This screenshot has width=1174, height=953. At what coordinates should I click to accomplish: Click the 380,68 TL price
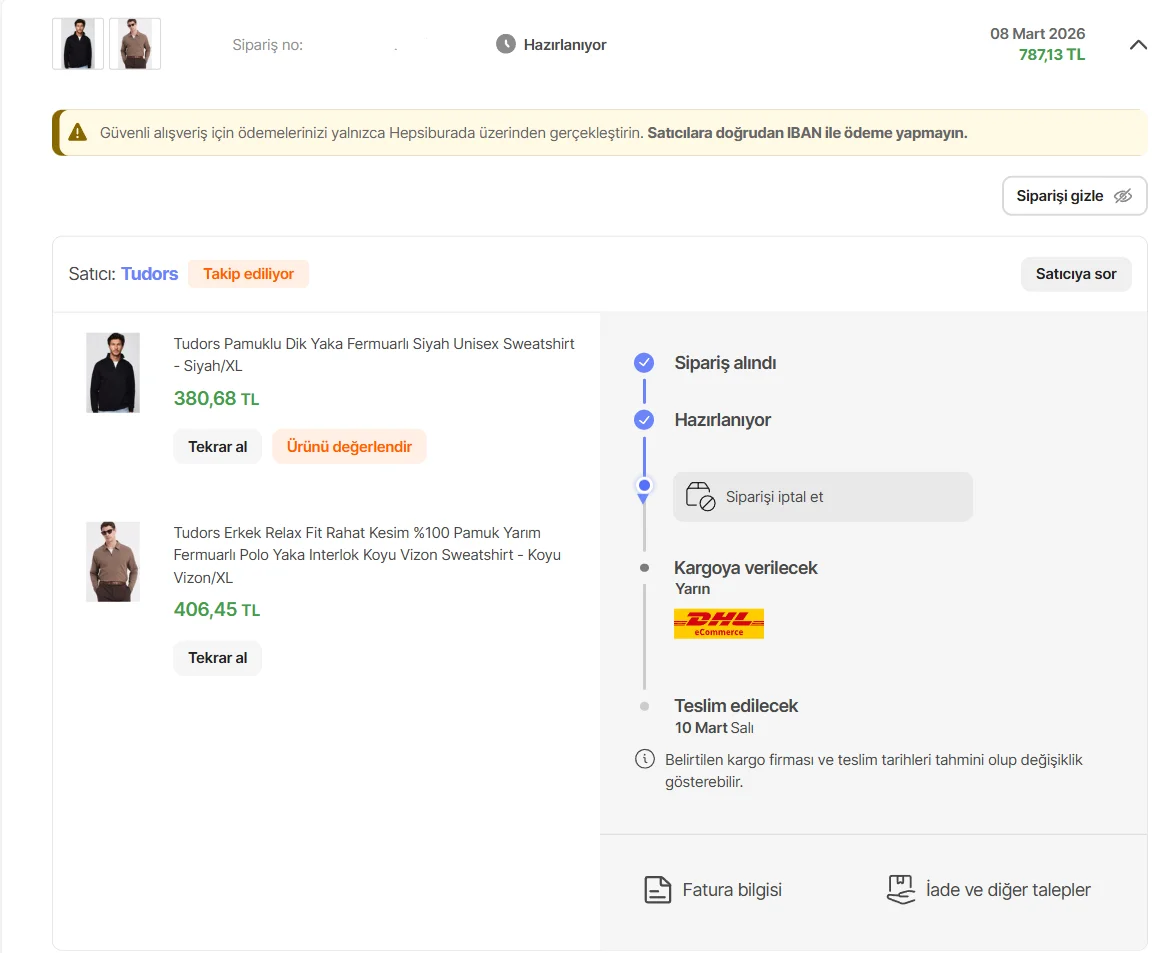point(216,399)
